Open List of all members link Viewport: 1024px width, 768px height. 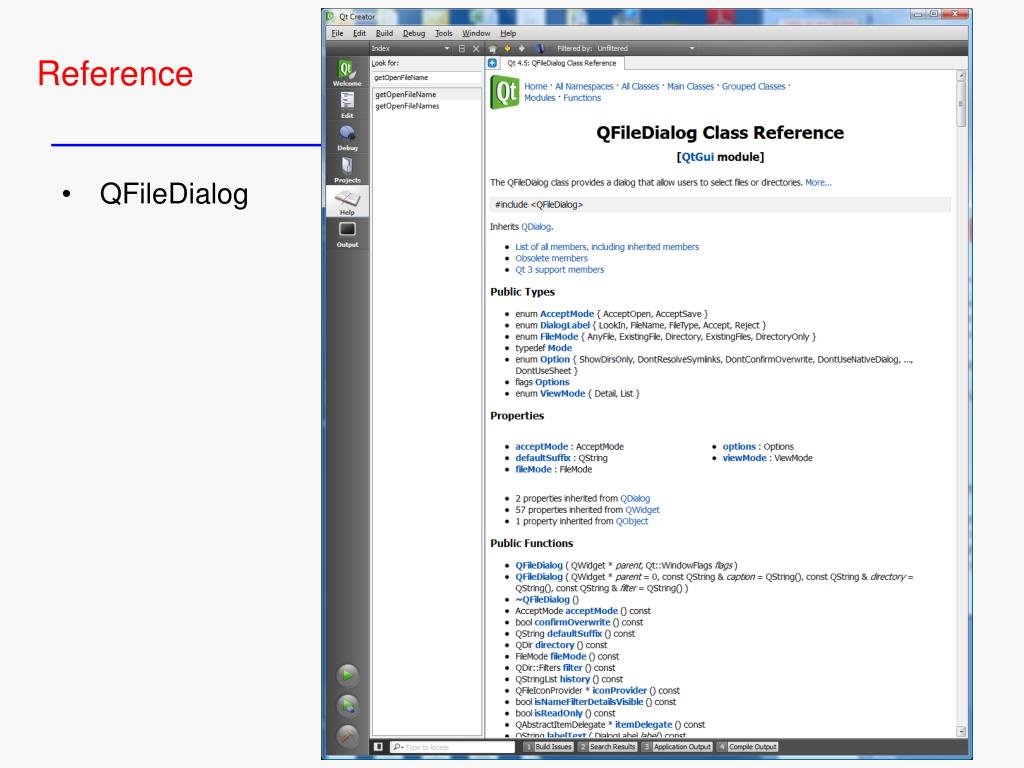point(607,247)
